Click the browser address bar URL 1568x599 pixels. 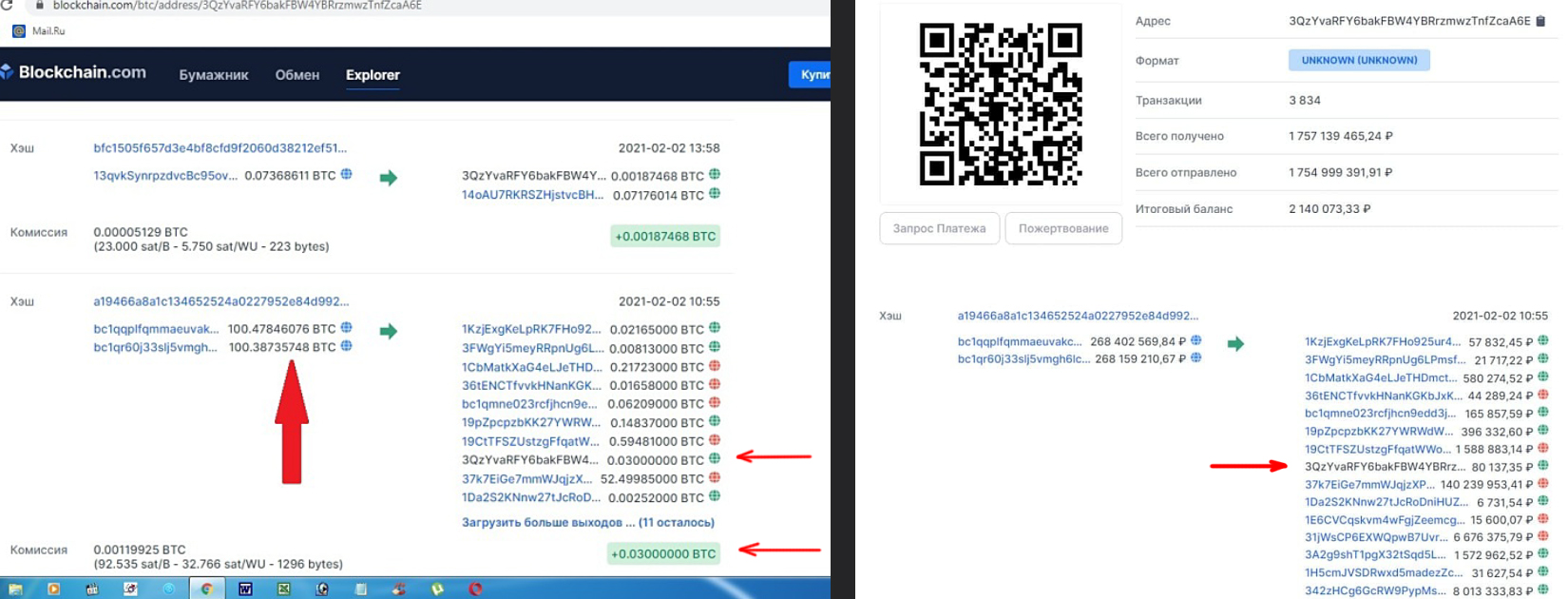238,6
